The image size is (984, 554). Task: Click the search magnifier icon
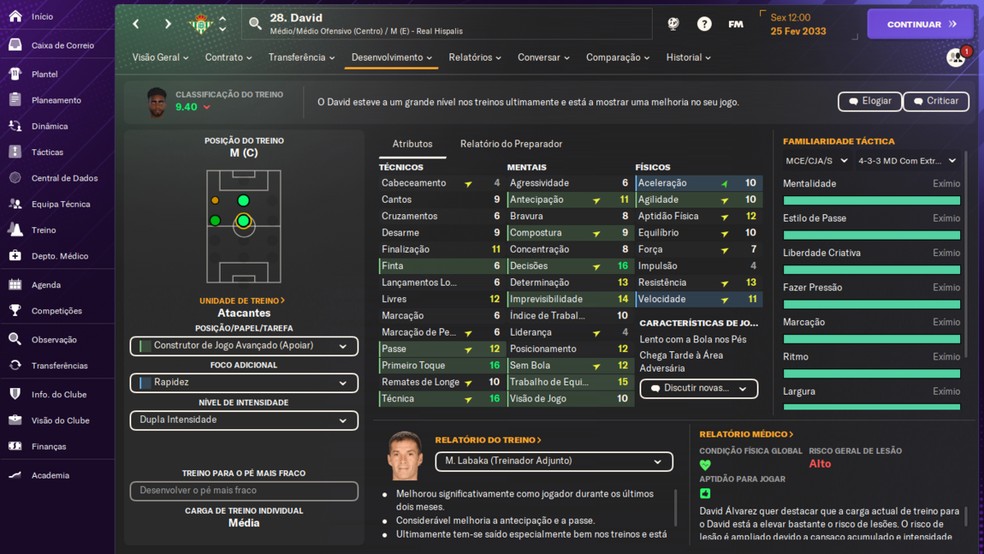(256, 23)
